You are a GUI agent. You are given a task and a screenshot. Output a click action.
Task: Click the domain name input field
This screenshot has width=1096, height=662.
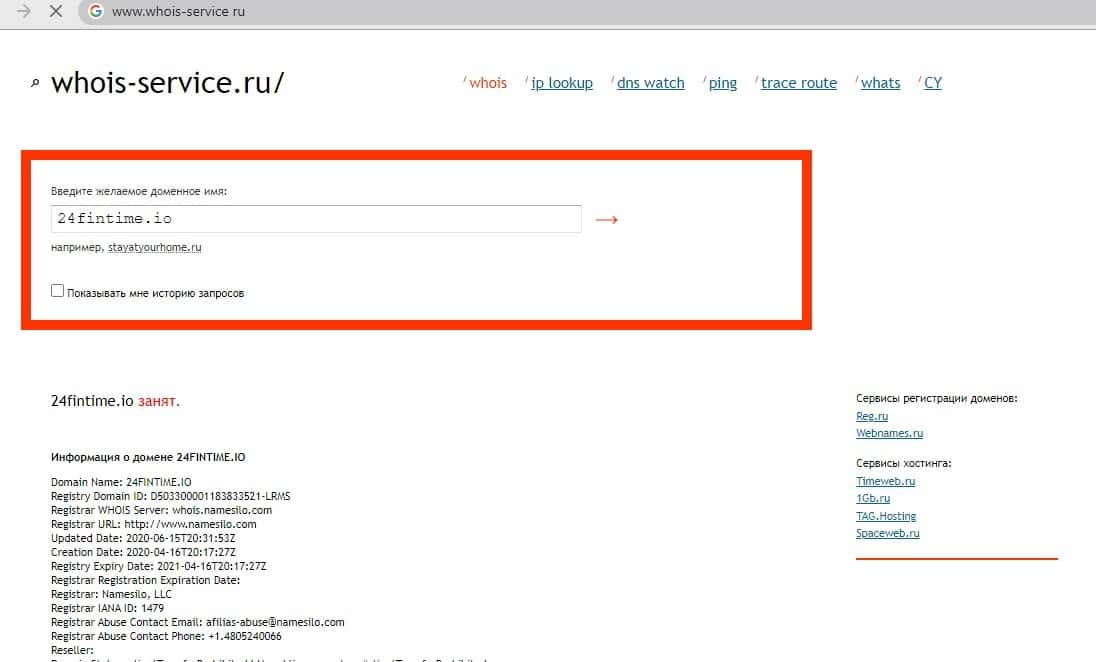pyautogui.click(x=316, y=219)
